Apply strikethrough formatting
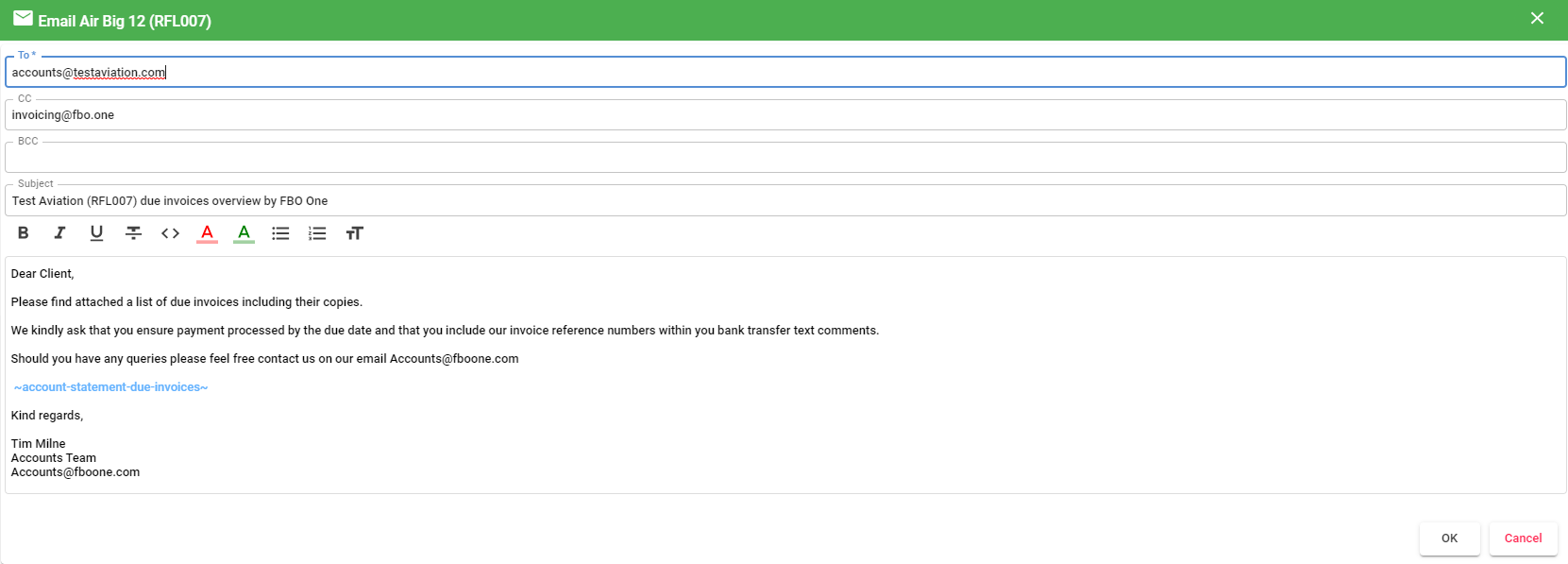The width and height of the screenshot is (1568, 564). click(133, 233)
